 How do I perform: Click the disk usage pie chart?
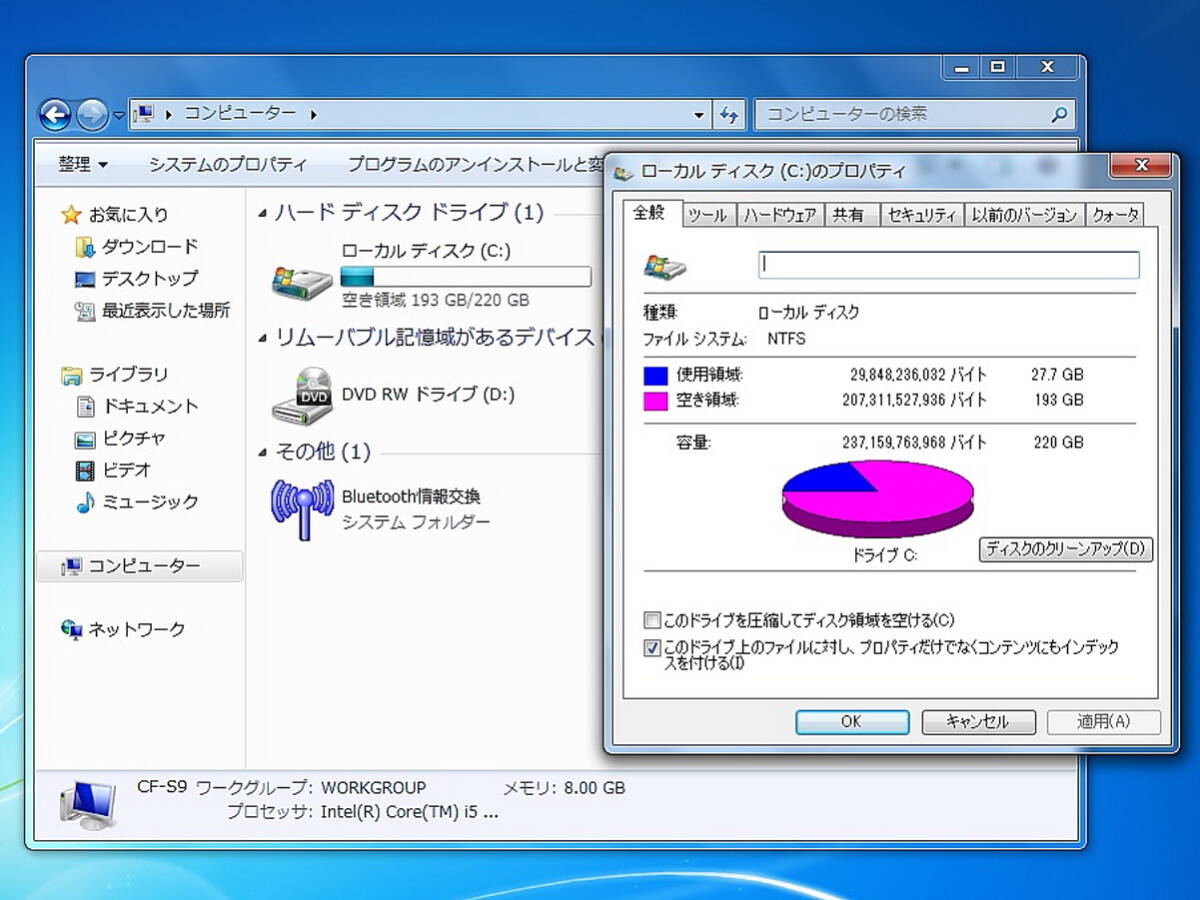[x=877, y=499]
